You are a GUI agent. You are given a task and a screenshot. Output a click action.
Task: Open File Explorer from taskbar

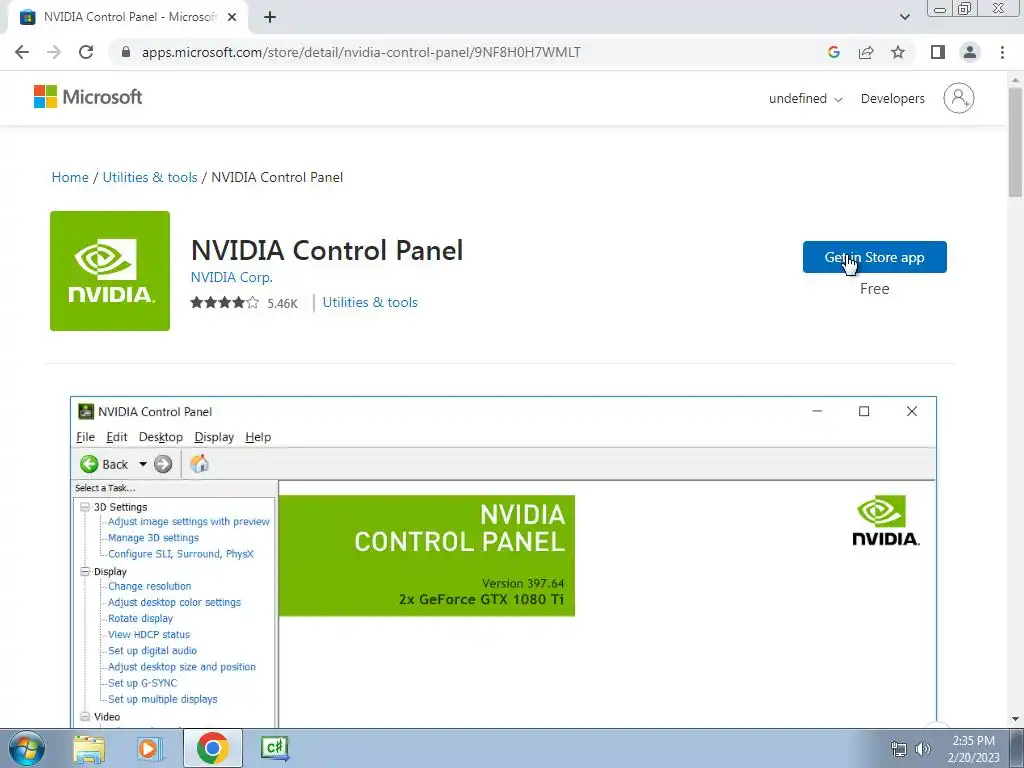click(89, 748)
